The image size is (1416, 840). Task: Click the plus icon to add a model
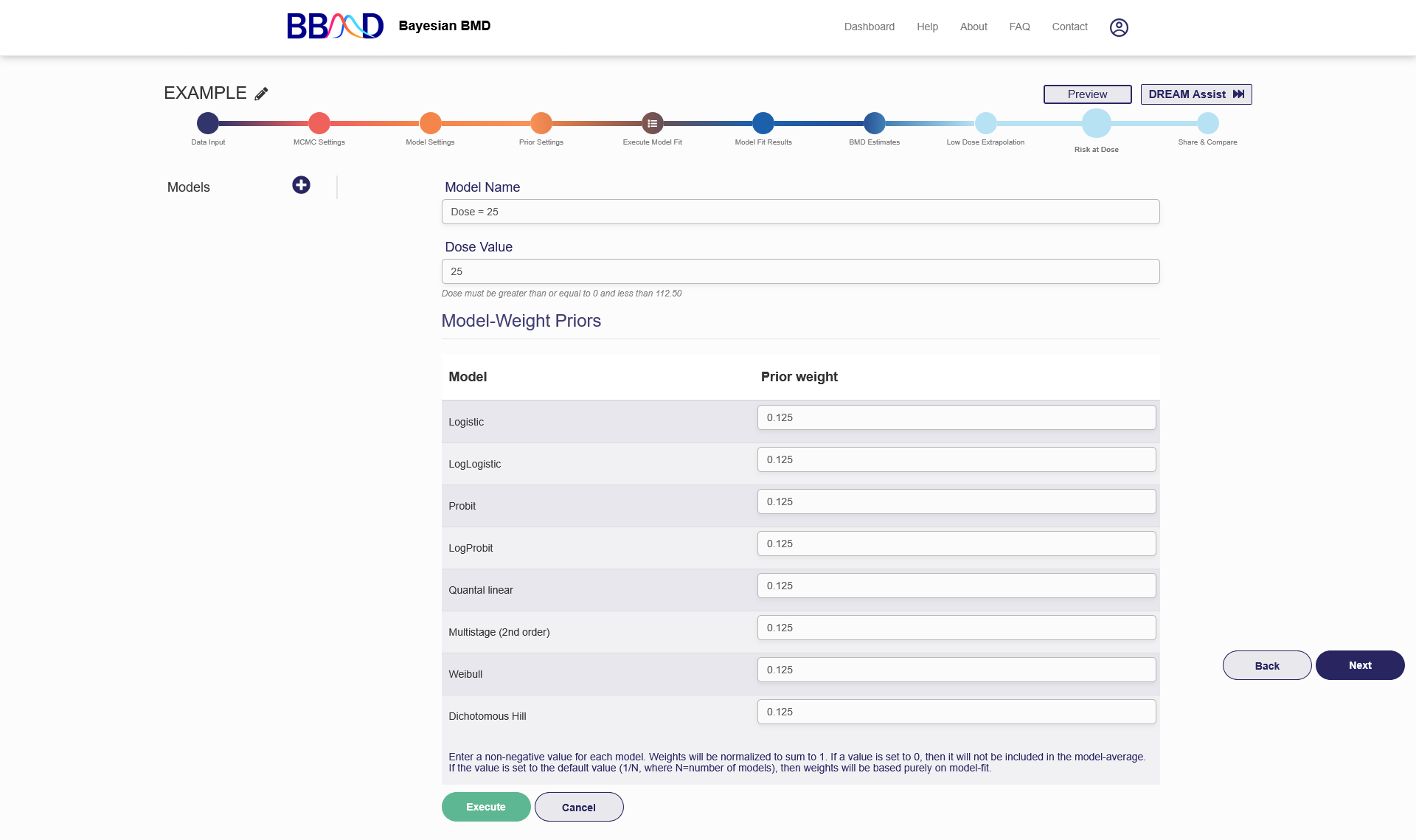pyautogui.click(x=301, y=185)
